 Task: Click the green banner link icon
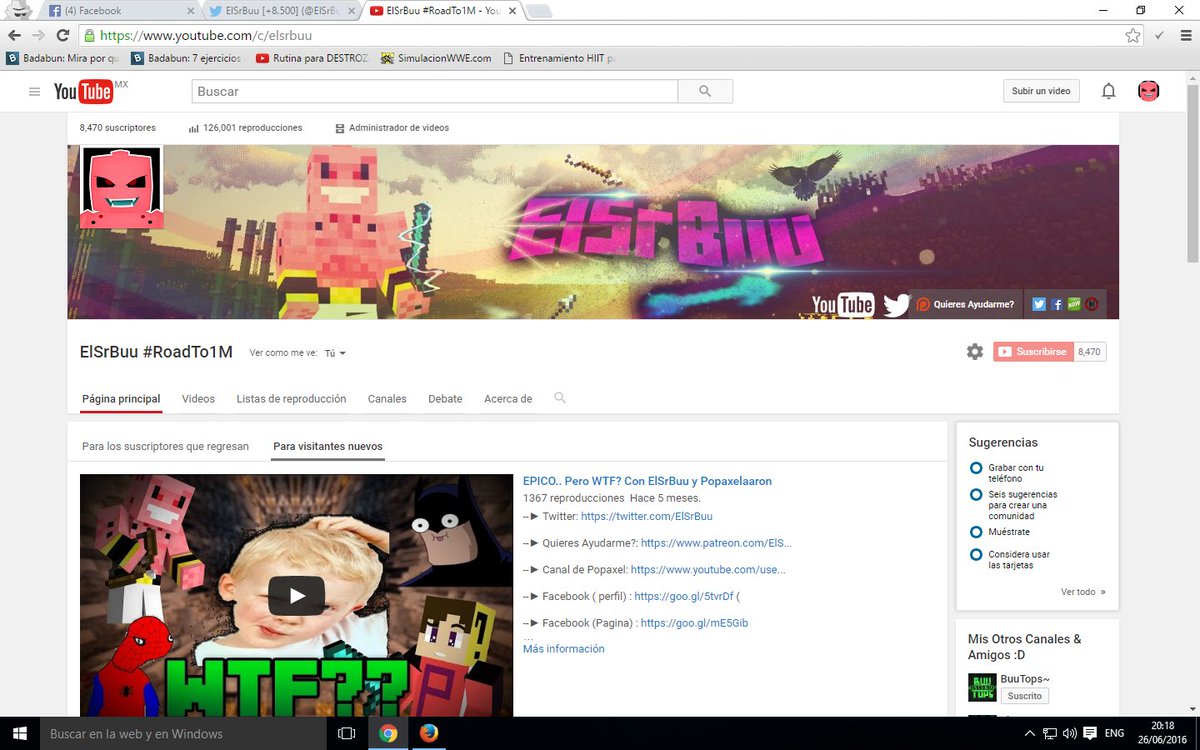pyautogui.click(x=1074, y=304)
